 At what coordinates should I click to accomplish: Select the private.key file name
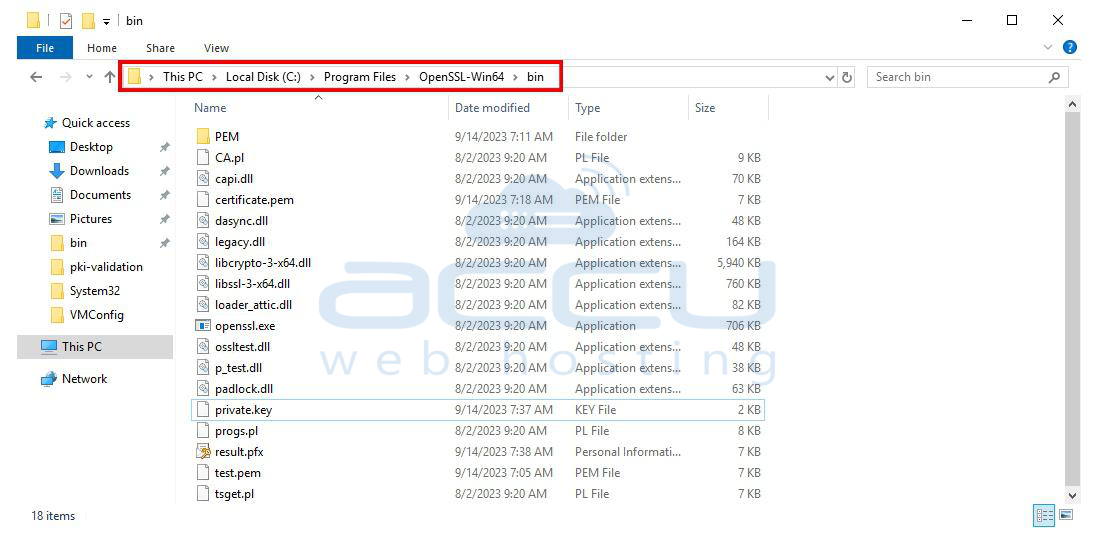tap(243, 410)
